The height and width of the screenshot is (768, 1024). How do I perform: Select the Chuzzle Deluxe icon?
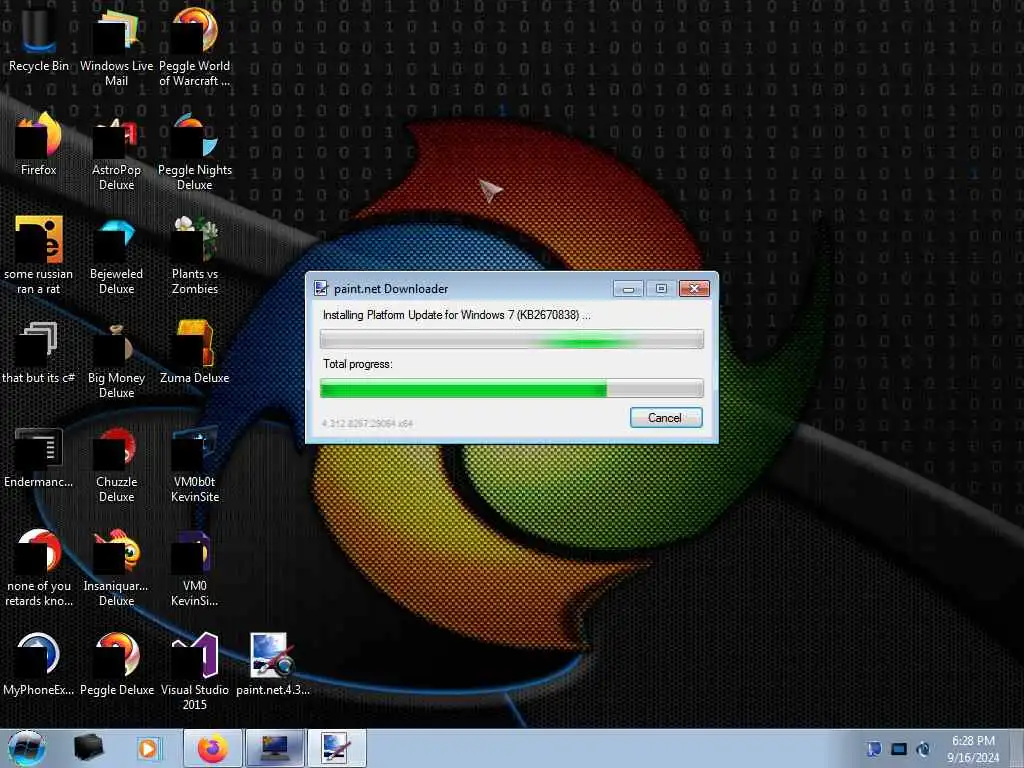(x=116, y=464)
